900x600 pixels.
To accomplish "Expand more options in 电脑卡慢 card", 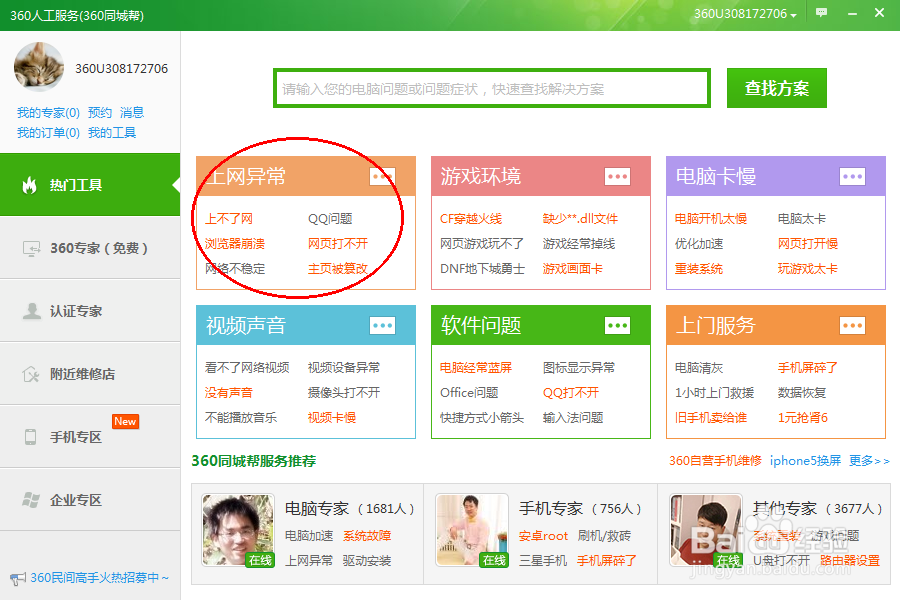I will click(x=852, y=176).
